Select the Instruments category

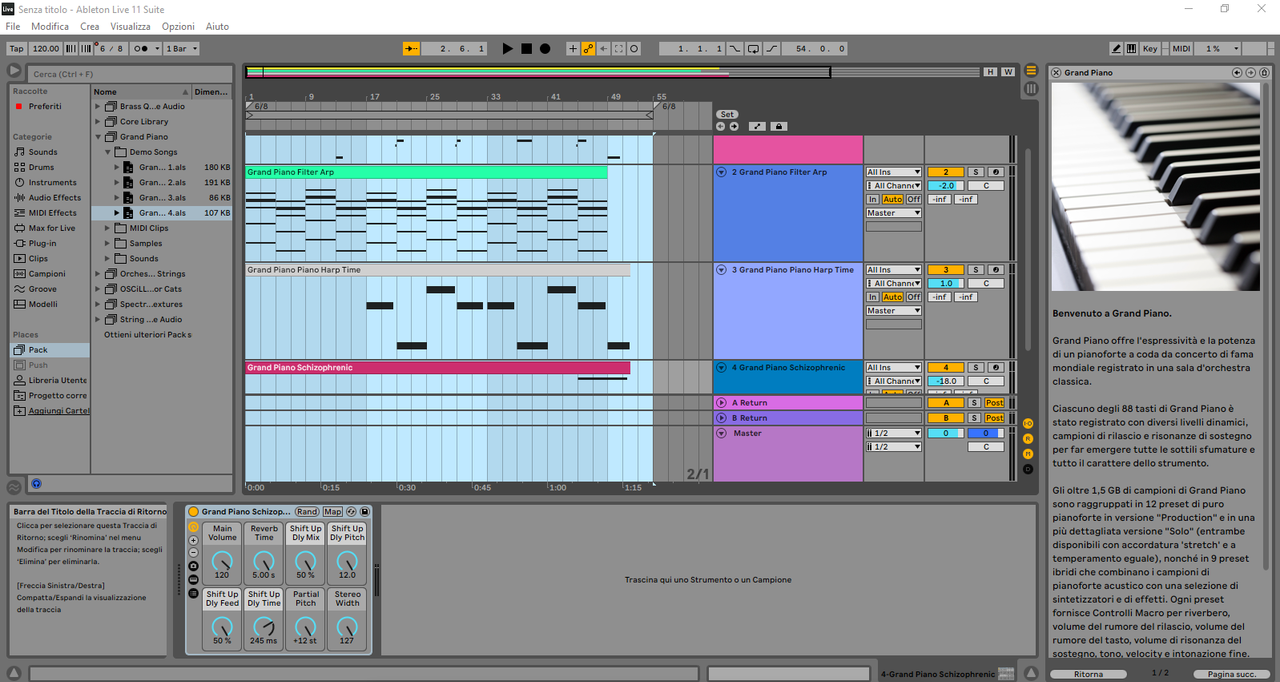[x=52, y=182]
